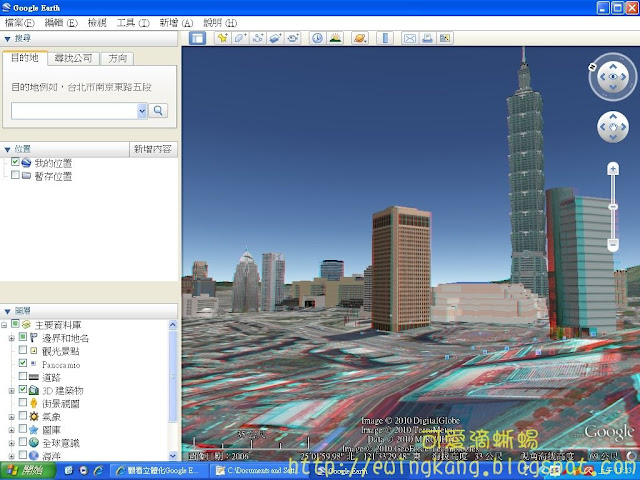The width and height of the screenshot is (640, 480).
Task: Open the 檢視 menu
Action: click(97, 23)
